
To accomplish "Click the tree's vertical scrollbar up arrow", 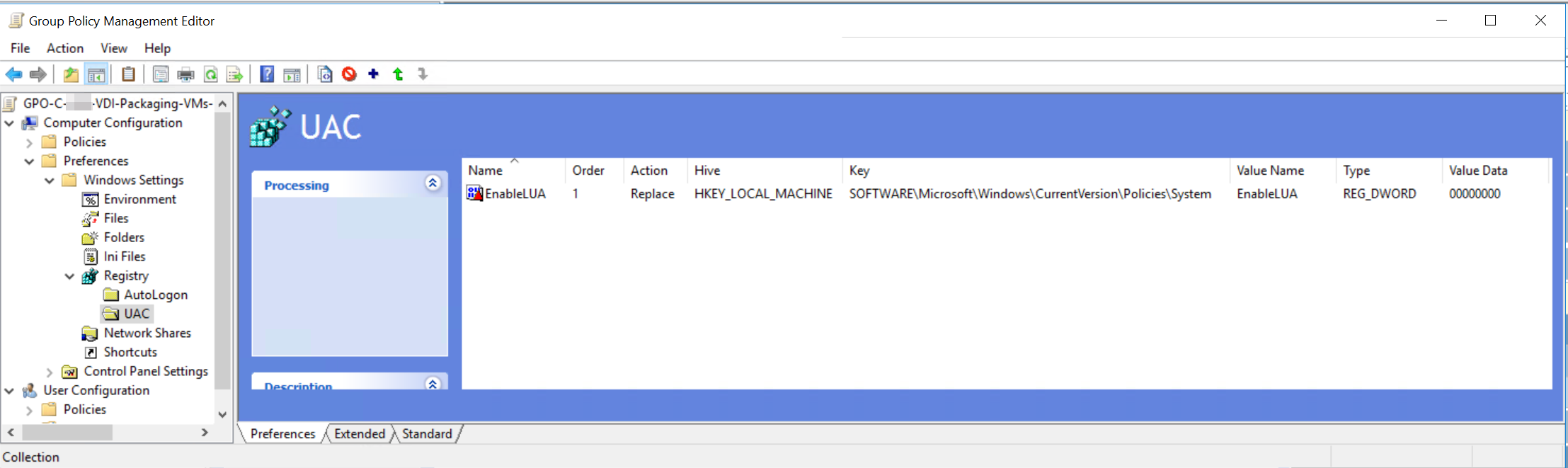I will [x=223, y=104].
